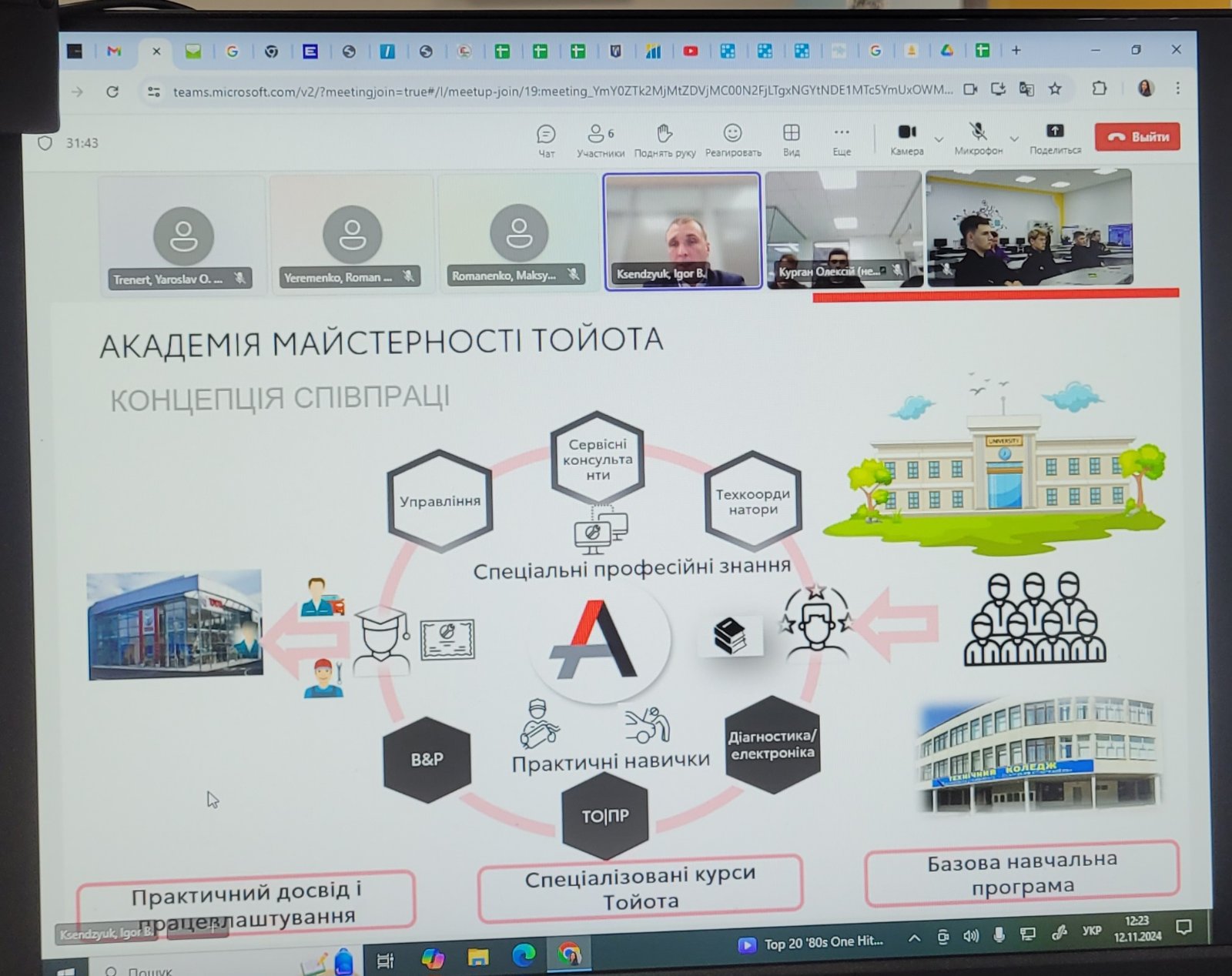
Task: Switch to the Google Drive browser tab
Action: (x=947, y=50)
